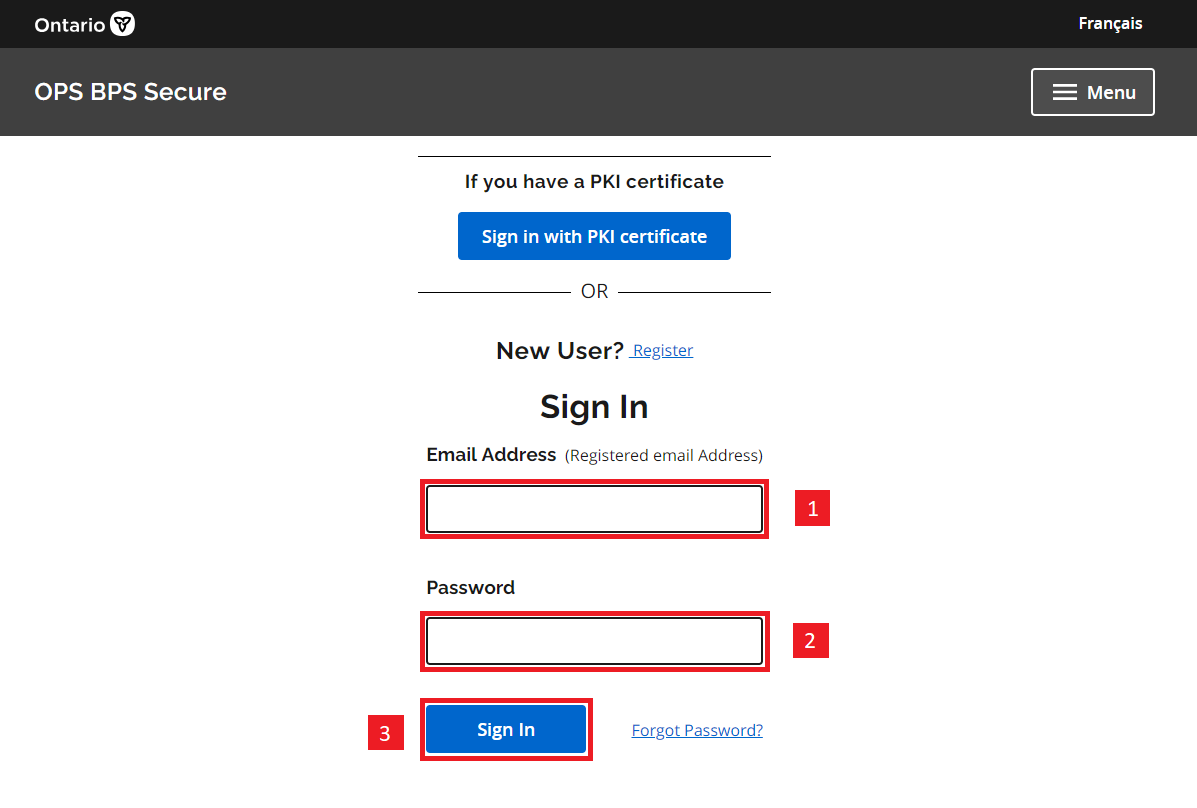Click the red number 3 marker
Viewport: 1197px width, 808px height.
(x=385, y=734)
